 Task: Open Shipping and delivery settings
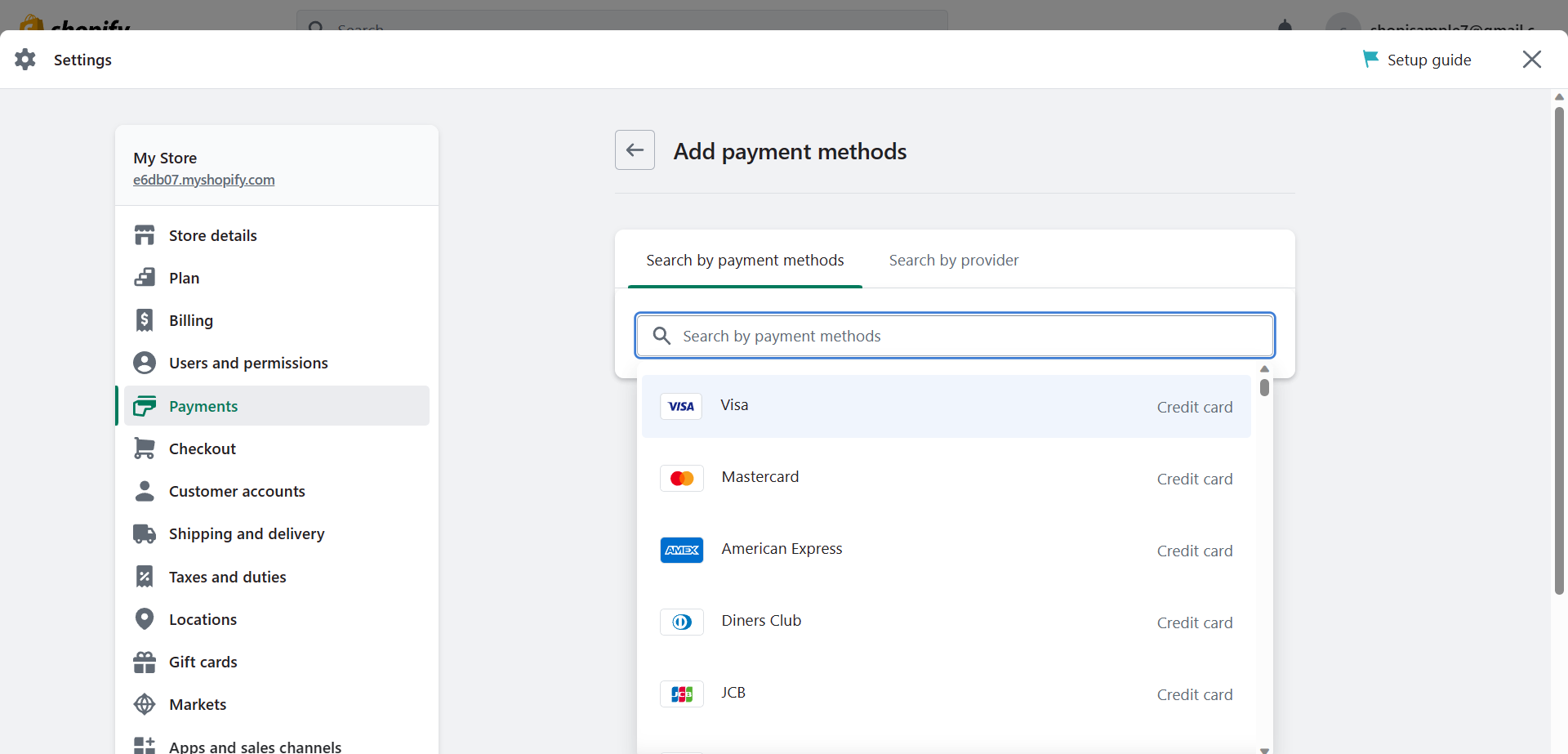tap(277, 533)
